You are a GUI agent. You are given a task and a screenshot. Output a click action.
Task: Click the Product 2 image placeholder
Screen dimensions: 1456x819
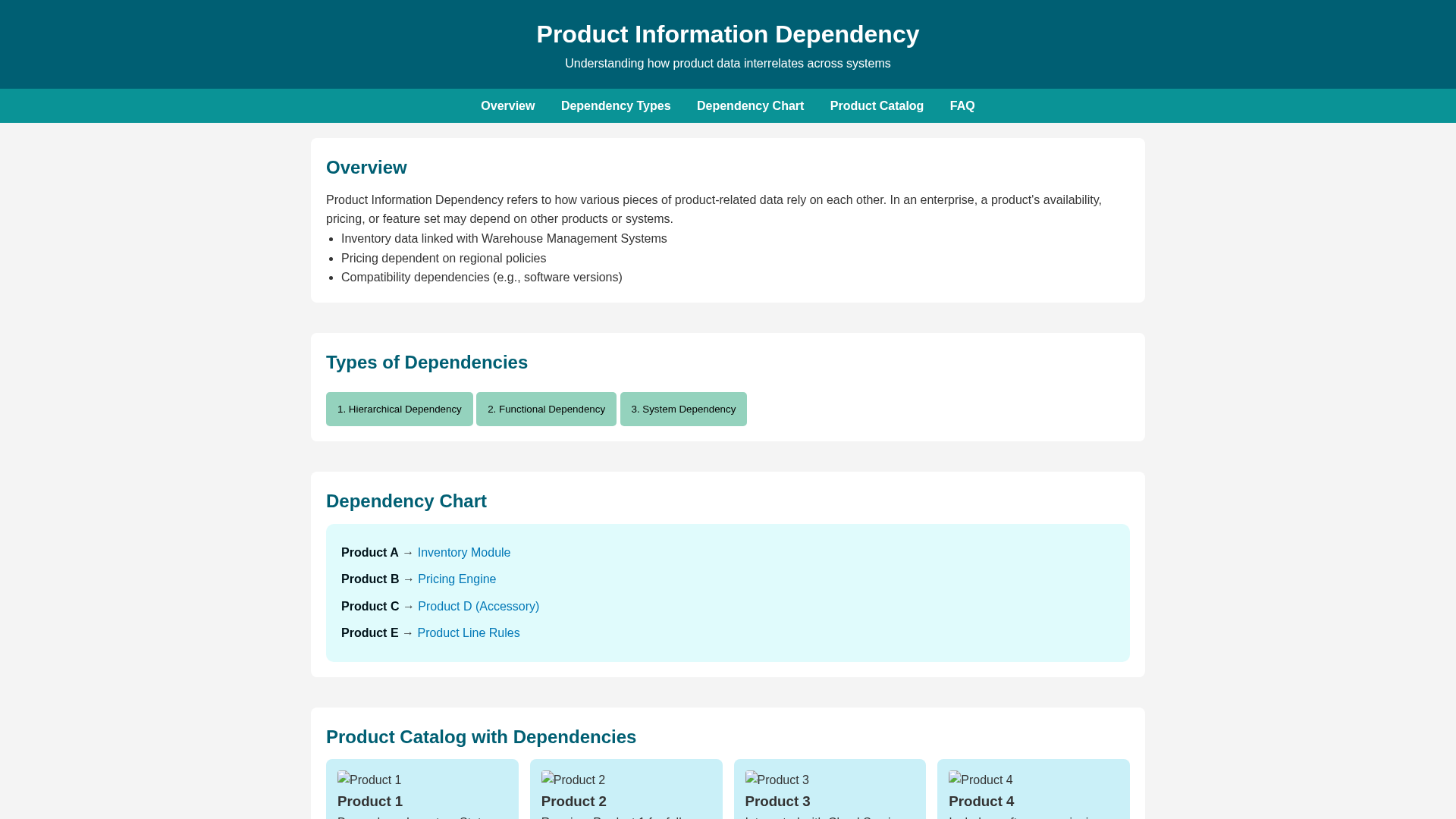[573, 780]
